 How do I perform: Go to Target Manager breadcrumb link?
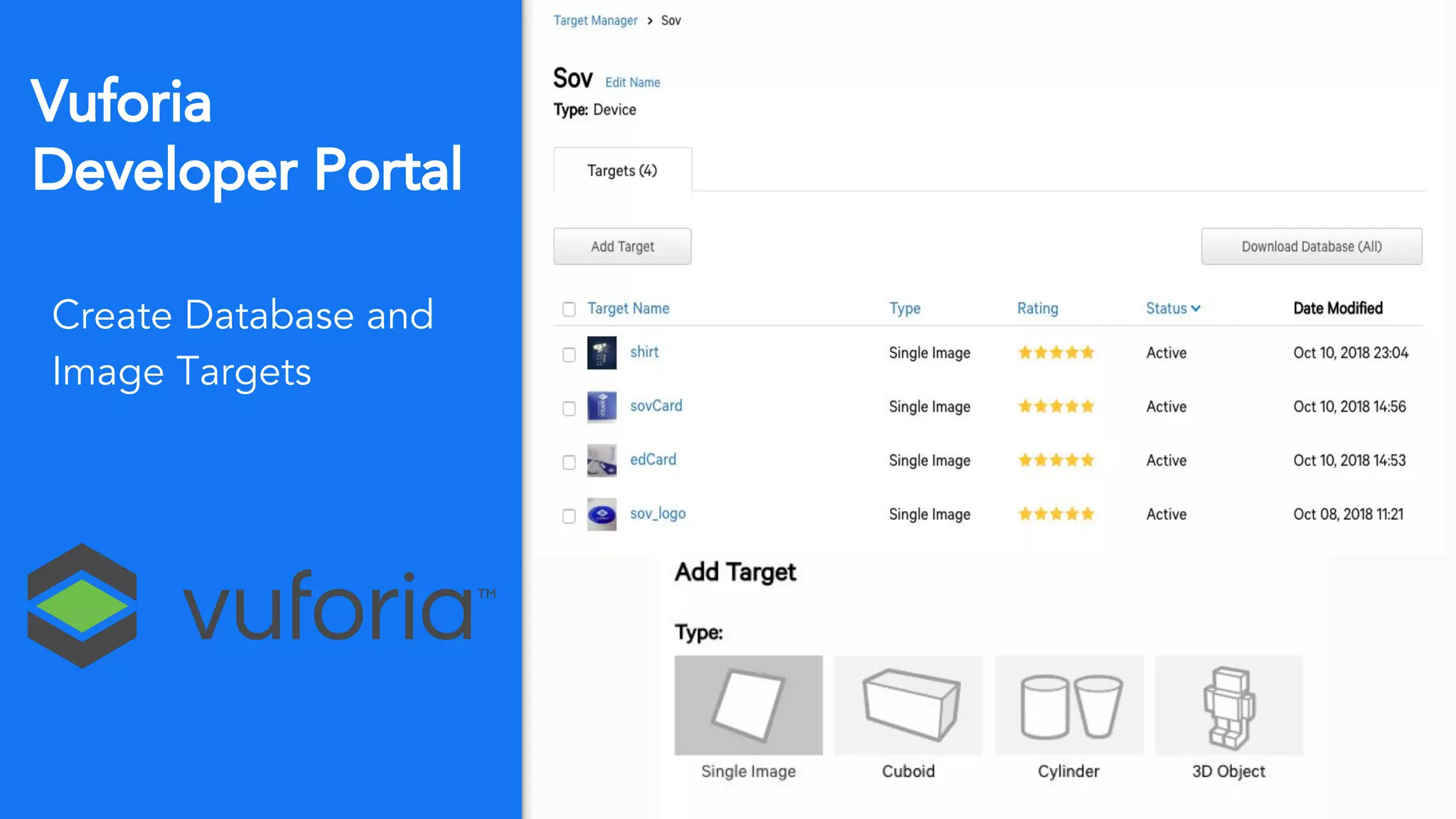(x=596, y=21)
